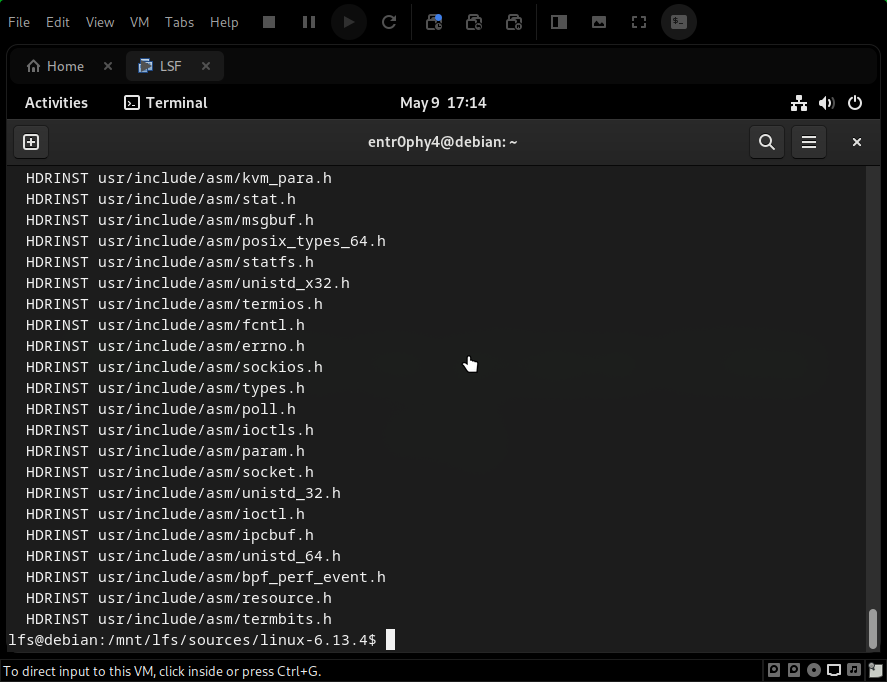This screenshot has height=682, width=887.
Task: Restart the guest operating system
Action: 389,21
